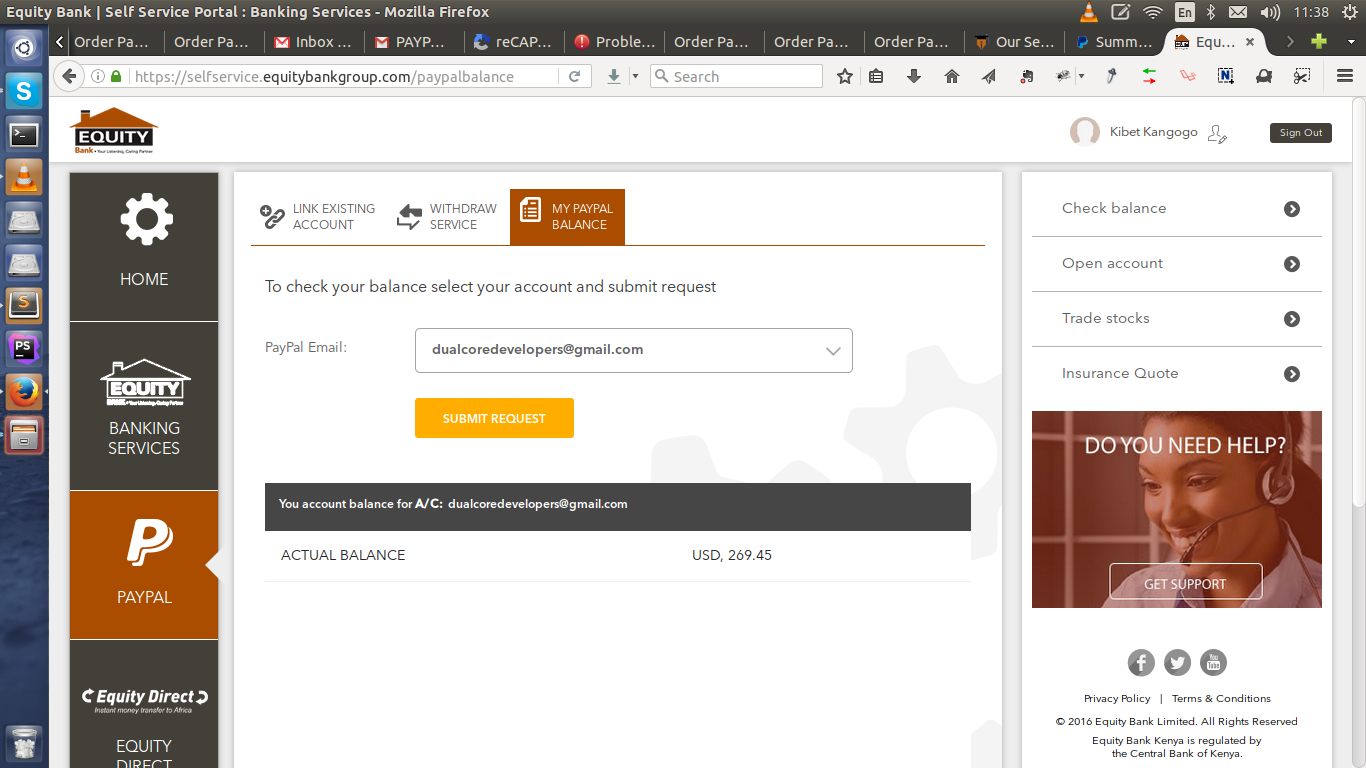
Task: Click the Facebook icon in footer
Action: coord(1141,662)
